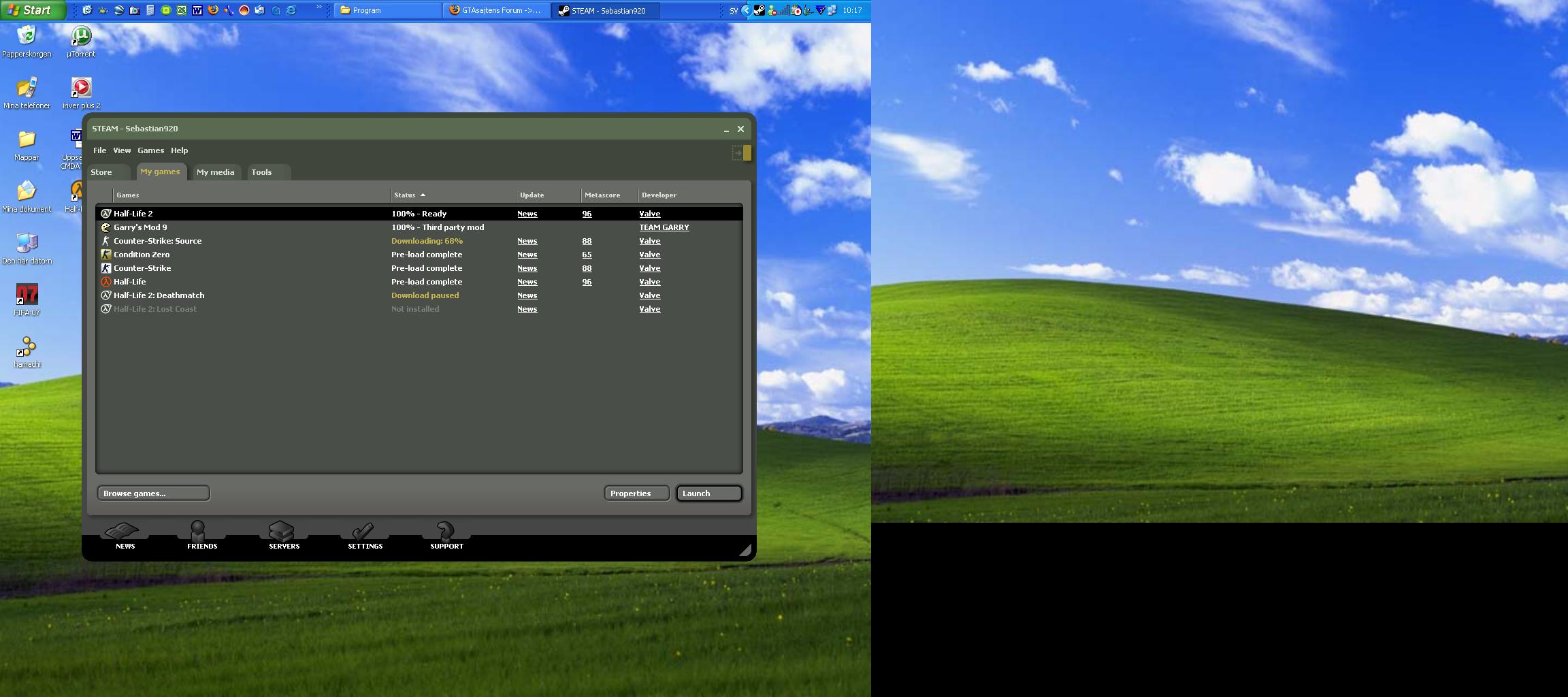Viewport: 1568px width, 699px height.
Task: Open the Mina dokument desktop icon
Action: [x=27, y=196]
